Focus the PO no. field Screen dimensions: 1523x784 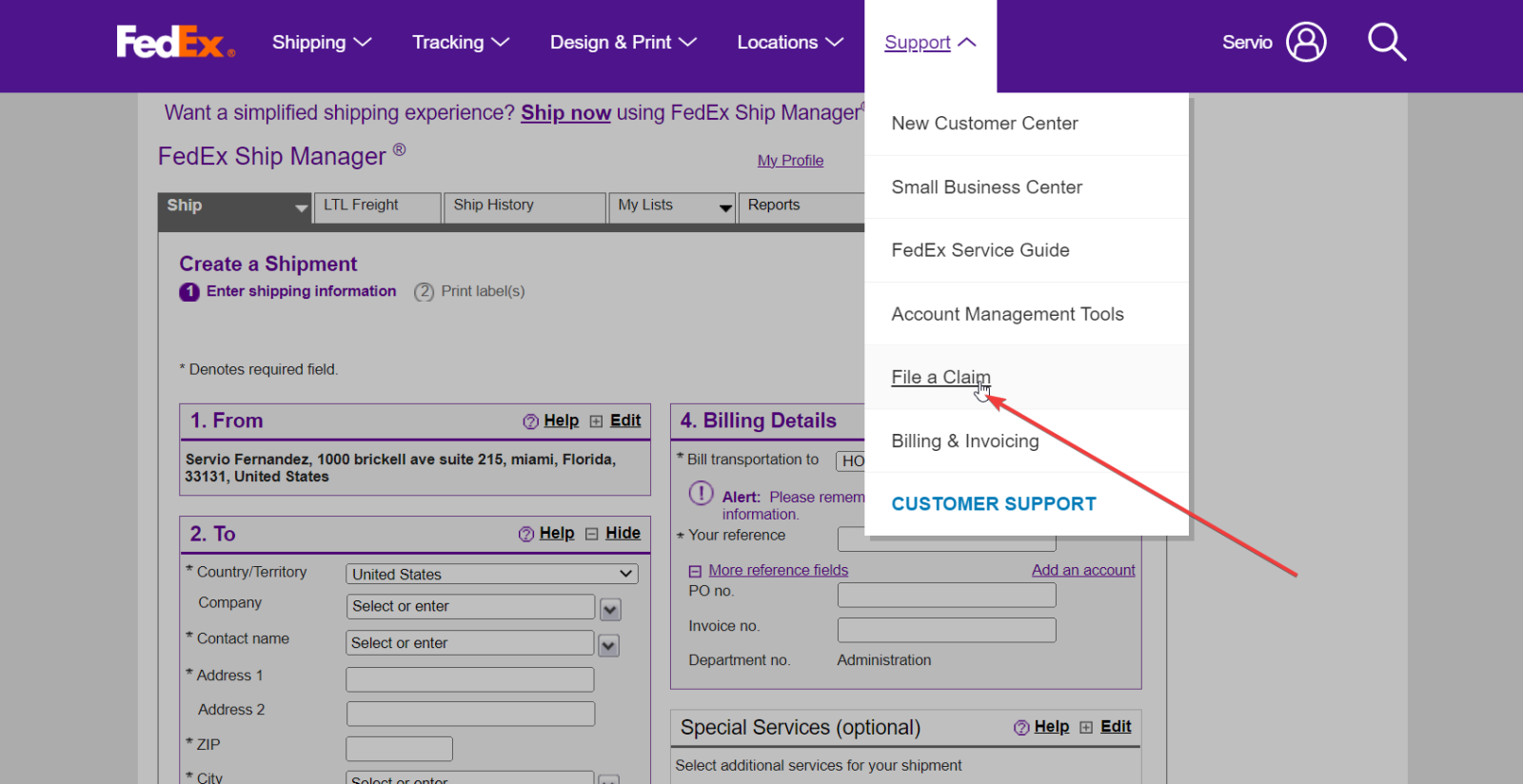(947, 595)
